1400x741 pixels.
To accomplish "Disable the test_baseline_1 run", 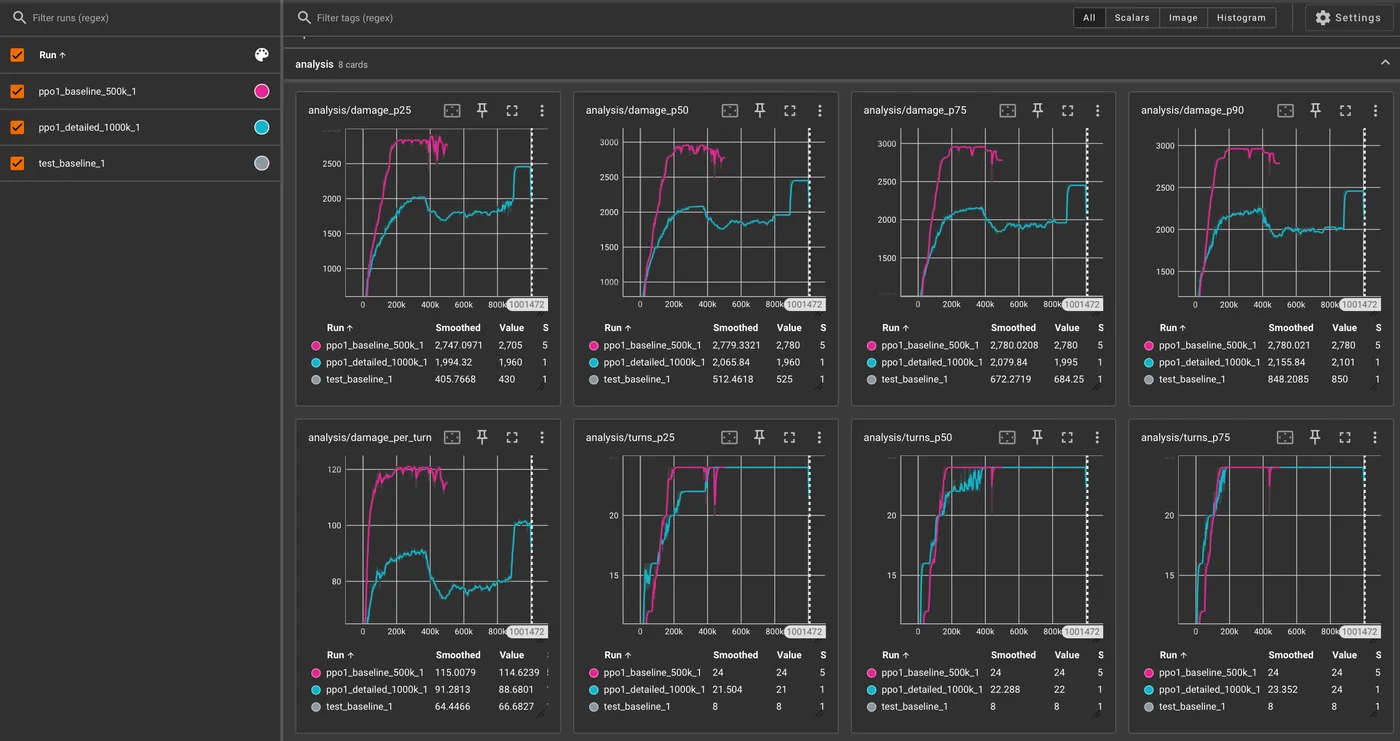I will (17, 163).
